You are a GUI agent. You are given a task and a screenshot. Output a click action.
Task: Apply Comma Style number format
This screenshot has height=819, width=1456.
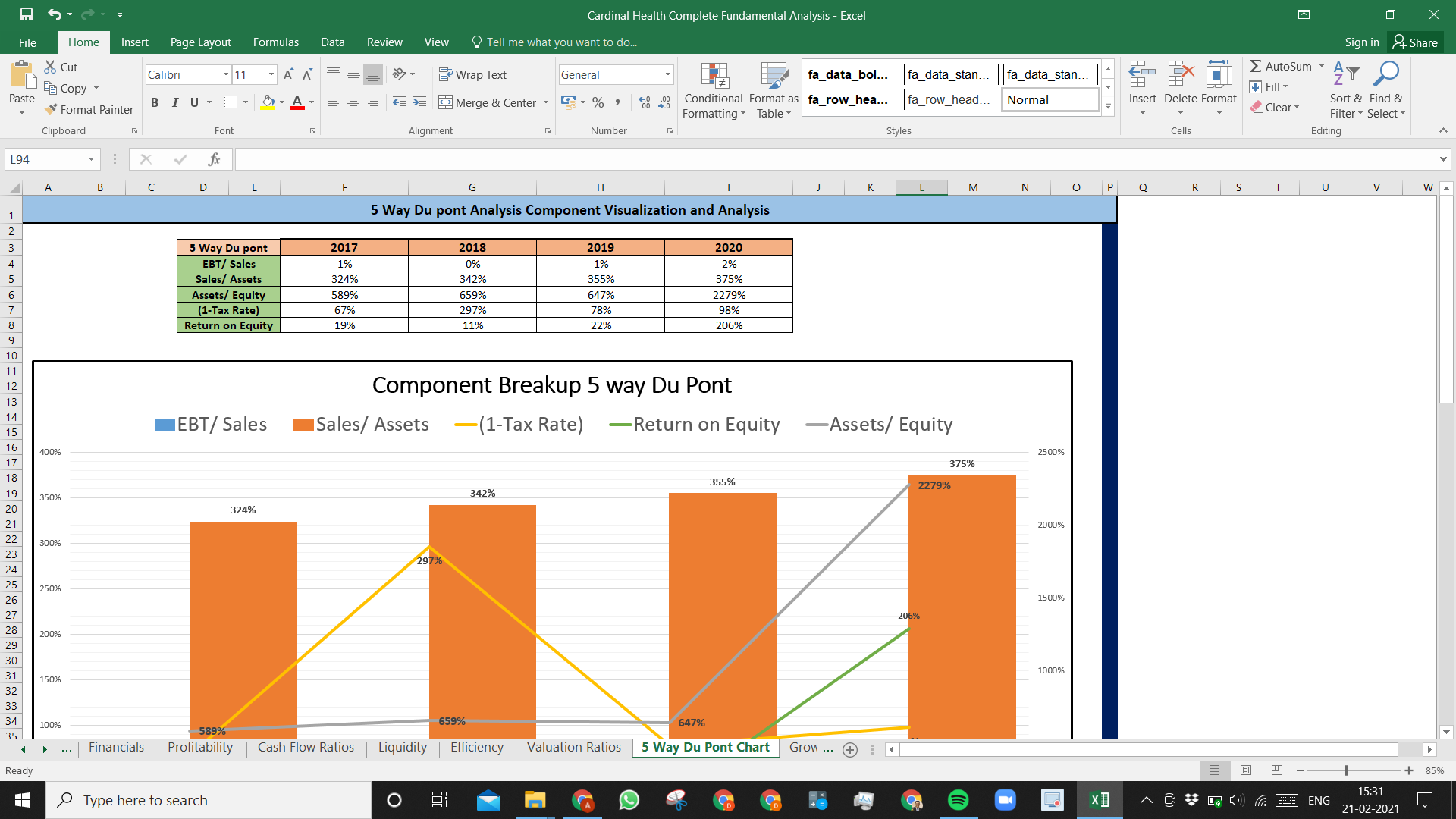coord(618,102)
